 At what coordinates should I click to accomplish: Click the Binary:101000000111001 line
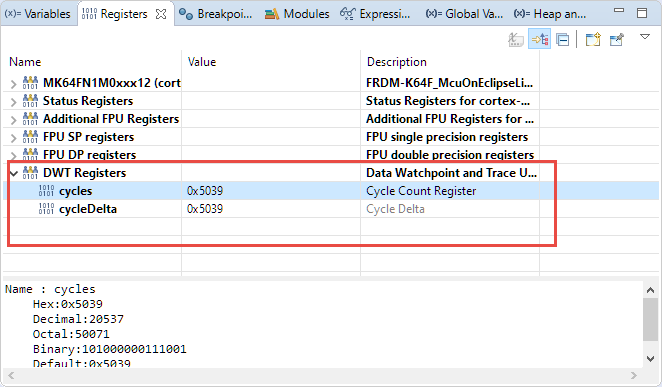(109, 349)
